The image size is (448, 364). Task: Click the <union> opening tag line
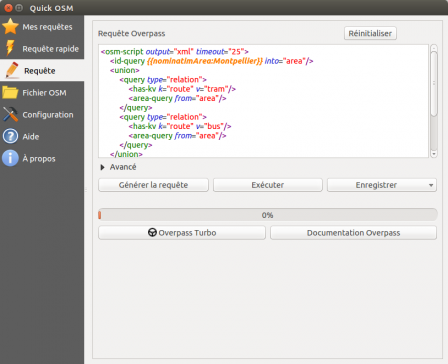pos(125,70)
